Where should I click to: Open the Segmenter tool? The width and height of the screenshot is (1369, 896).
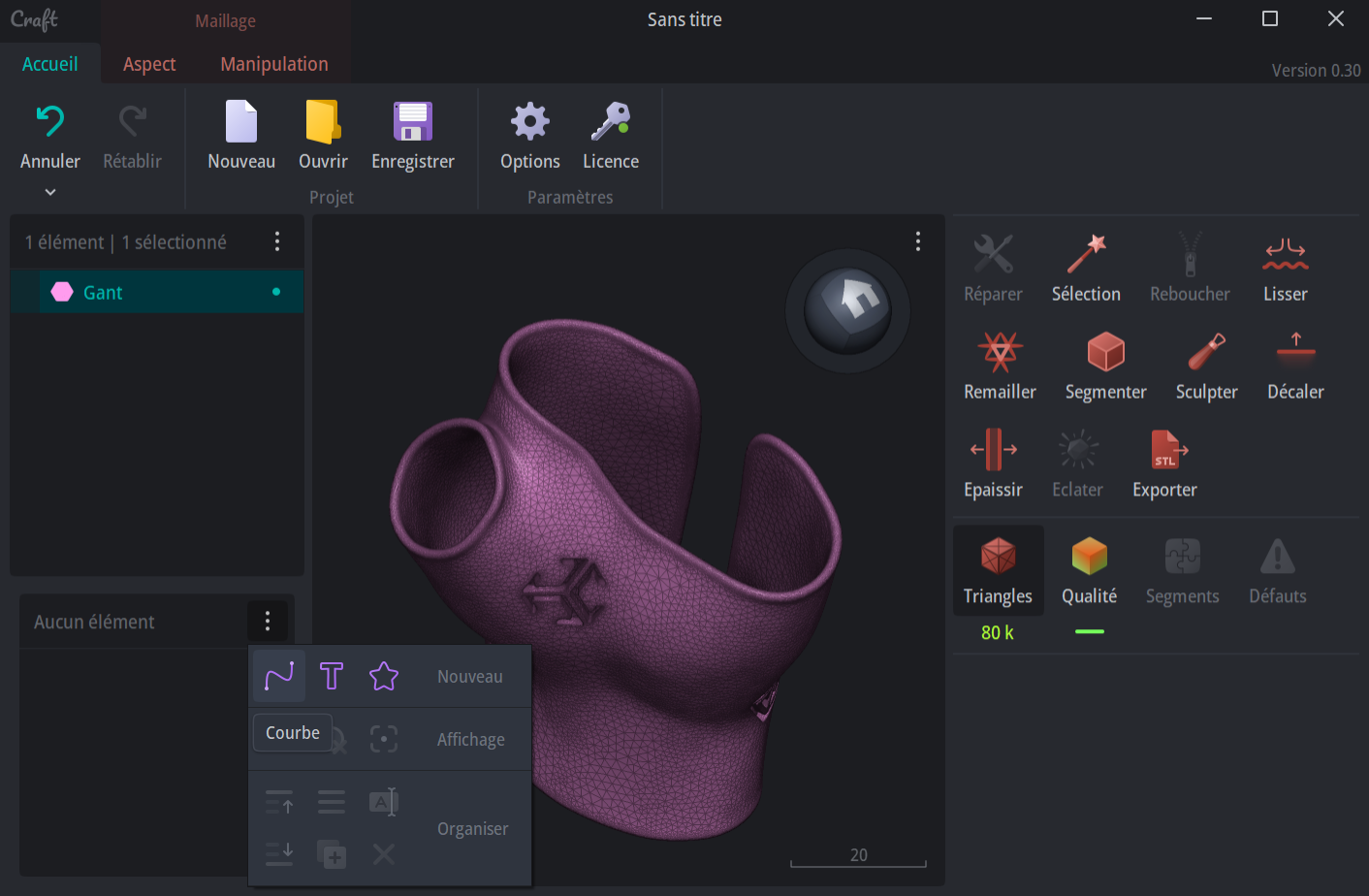tap(1105, 366)
